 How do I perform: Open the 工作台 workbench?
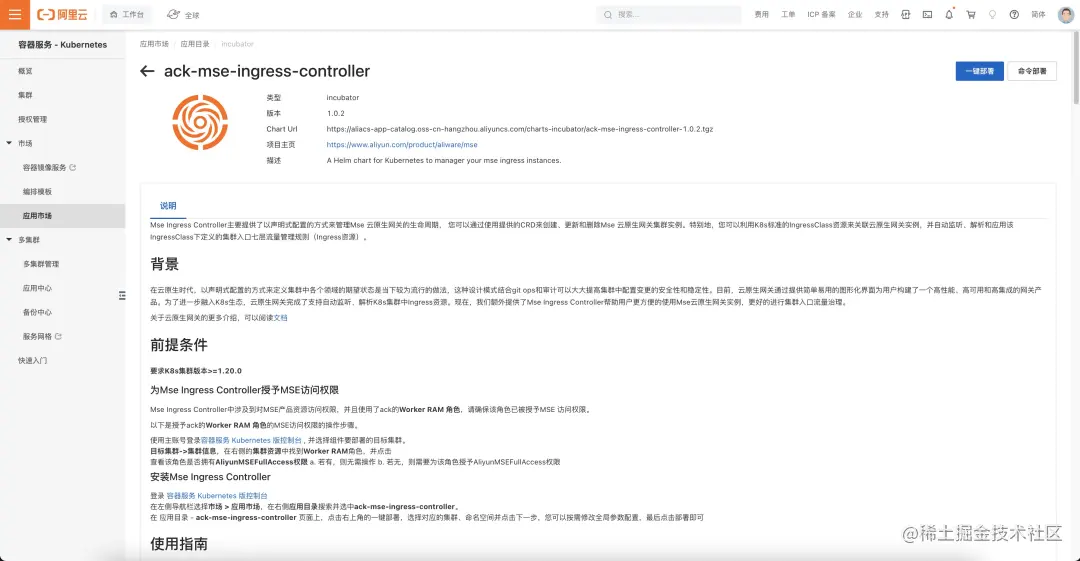pos(127,14)
